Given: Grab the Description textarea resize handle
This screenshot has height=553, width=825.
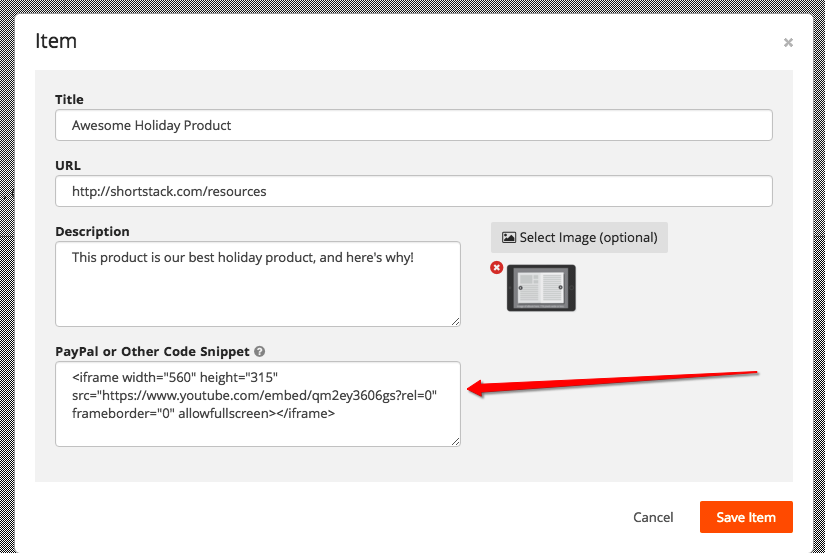Looking at the screenshot, I should coord(456,321).
